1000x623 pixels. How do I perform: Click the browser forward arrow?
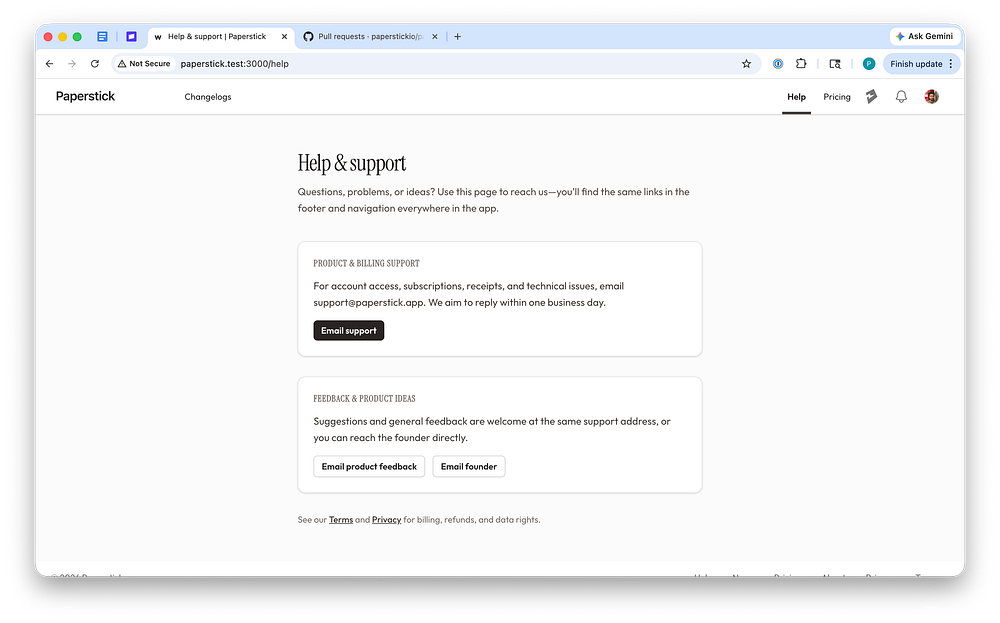[x=71, y=64]
